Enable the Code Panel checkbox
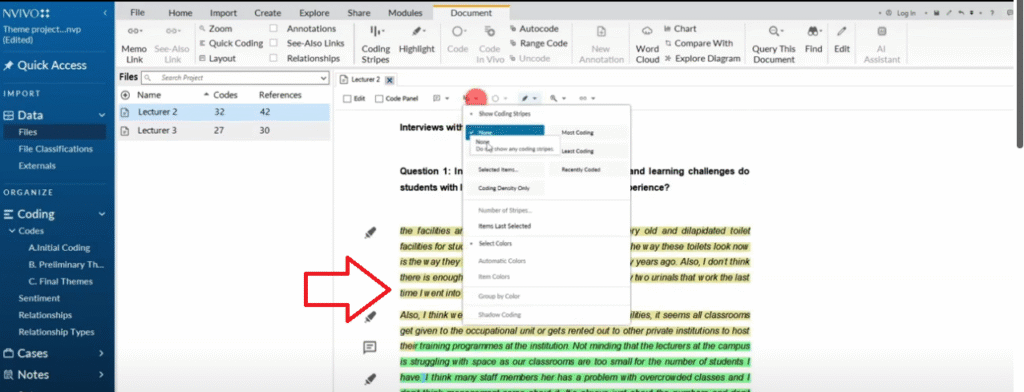1024x392 pixels. click(379, 99)
